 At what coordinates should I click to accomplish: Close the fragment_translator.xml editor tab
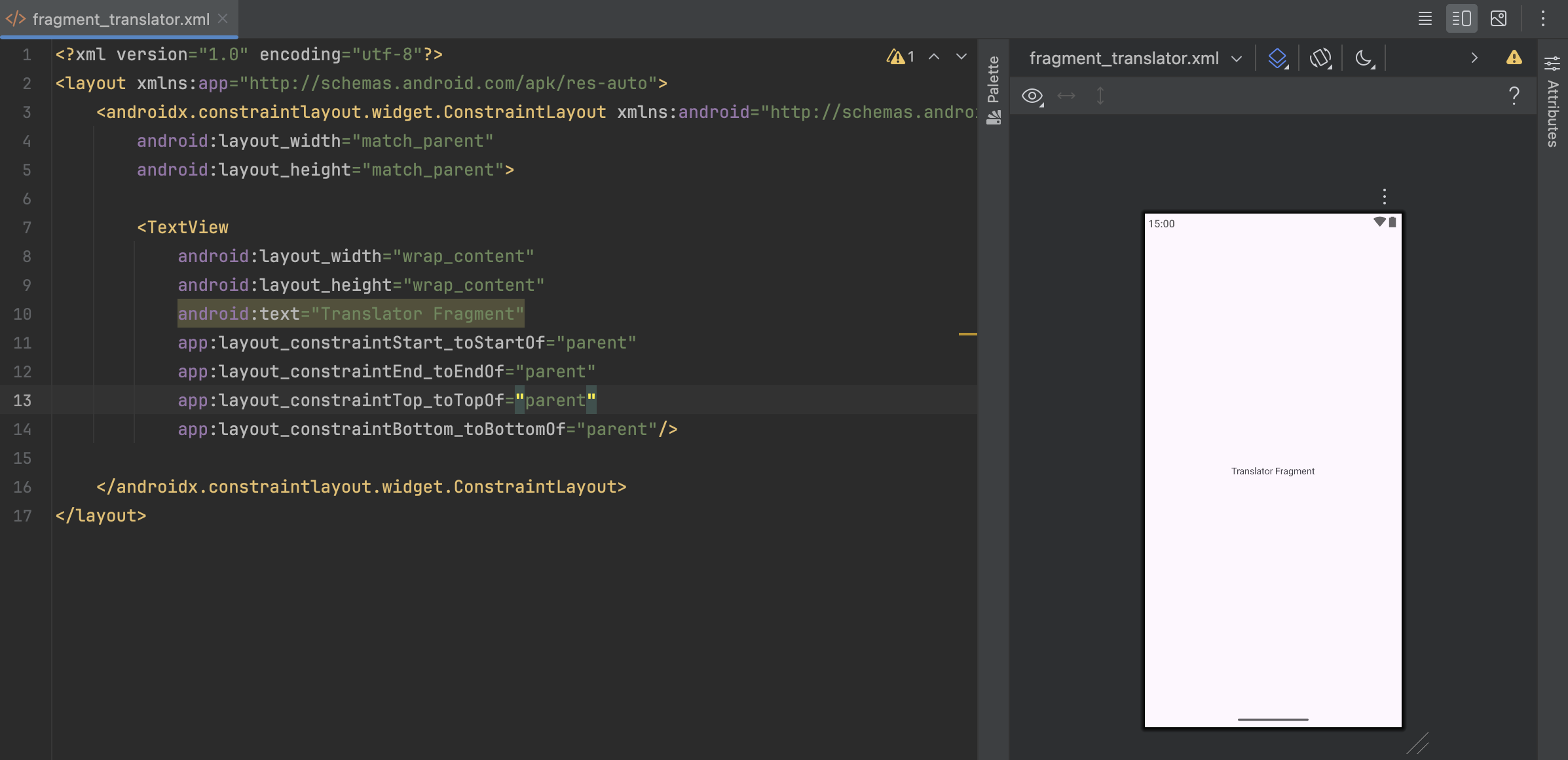click(223, 19)
